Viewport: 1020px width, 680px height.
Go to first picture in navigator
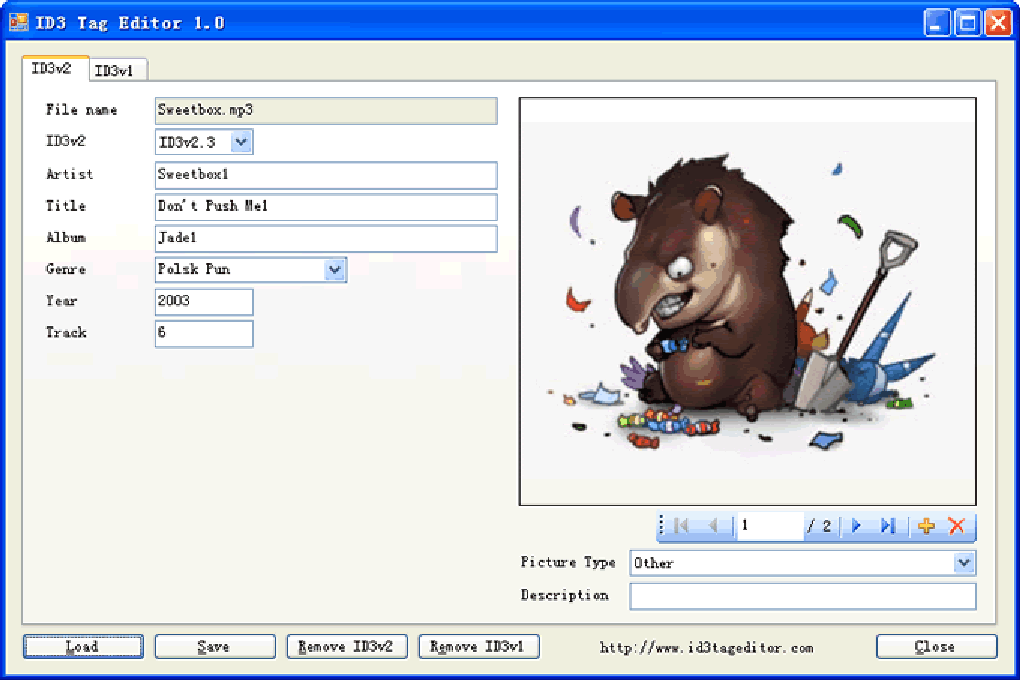point(681,526)
